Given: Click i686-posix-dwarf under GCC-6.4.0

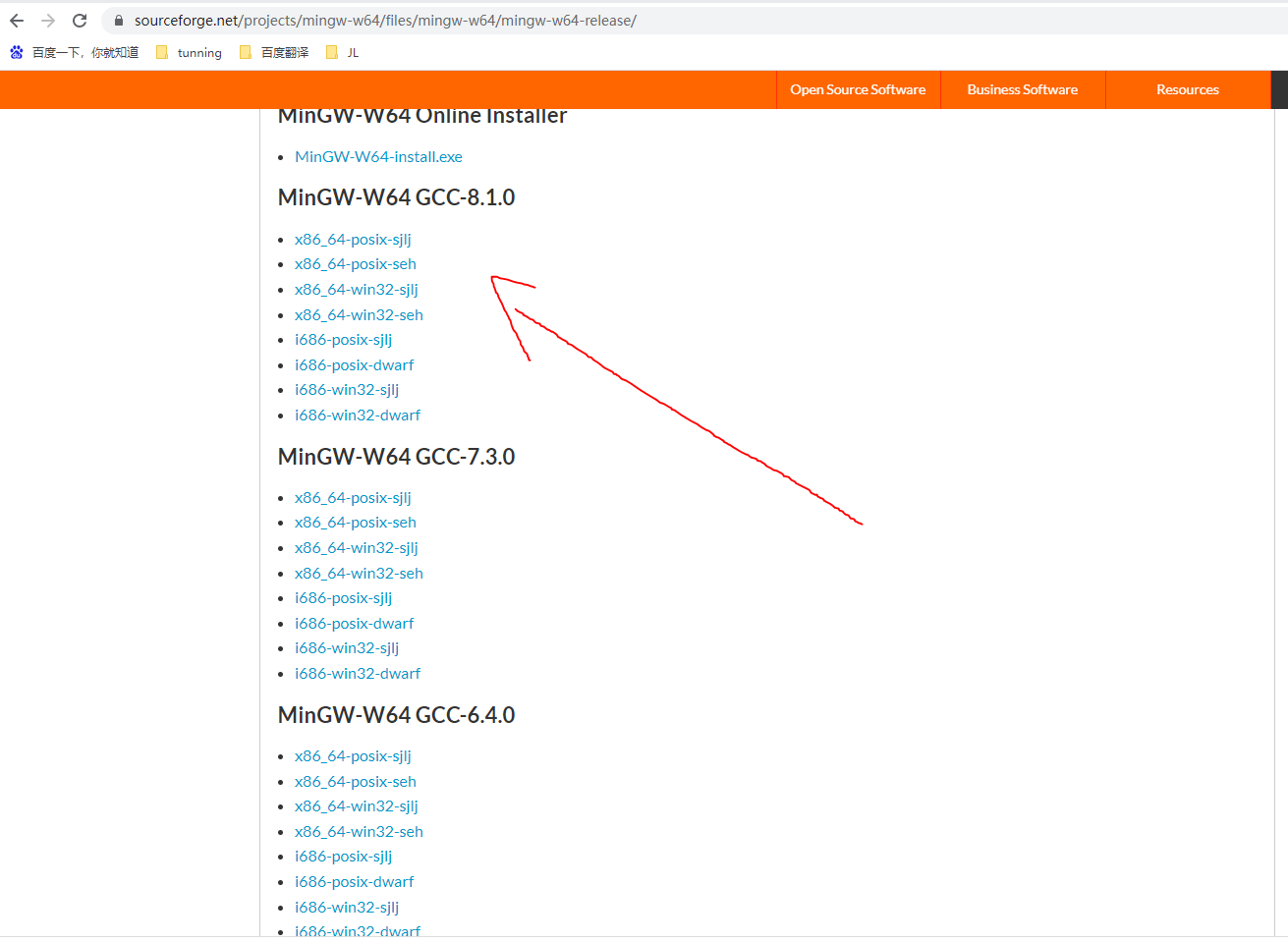Looking at the screenshot, I should 354,882.
